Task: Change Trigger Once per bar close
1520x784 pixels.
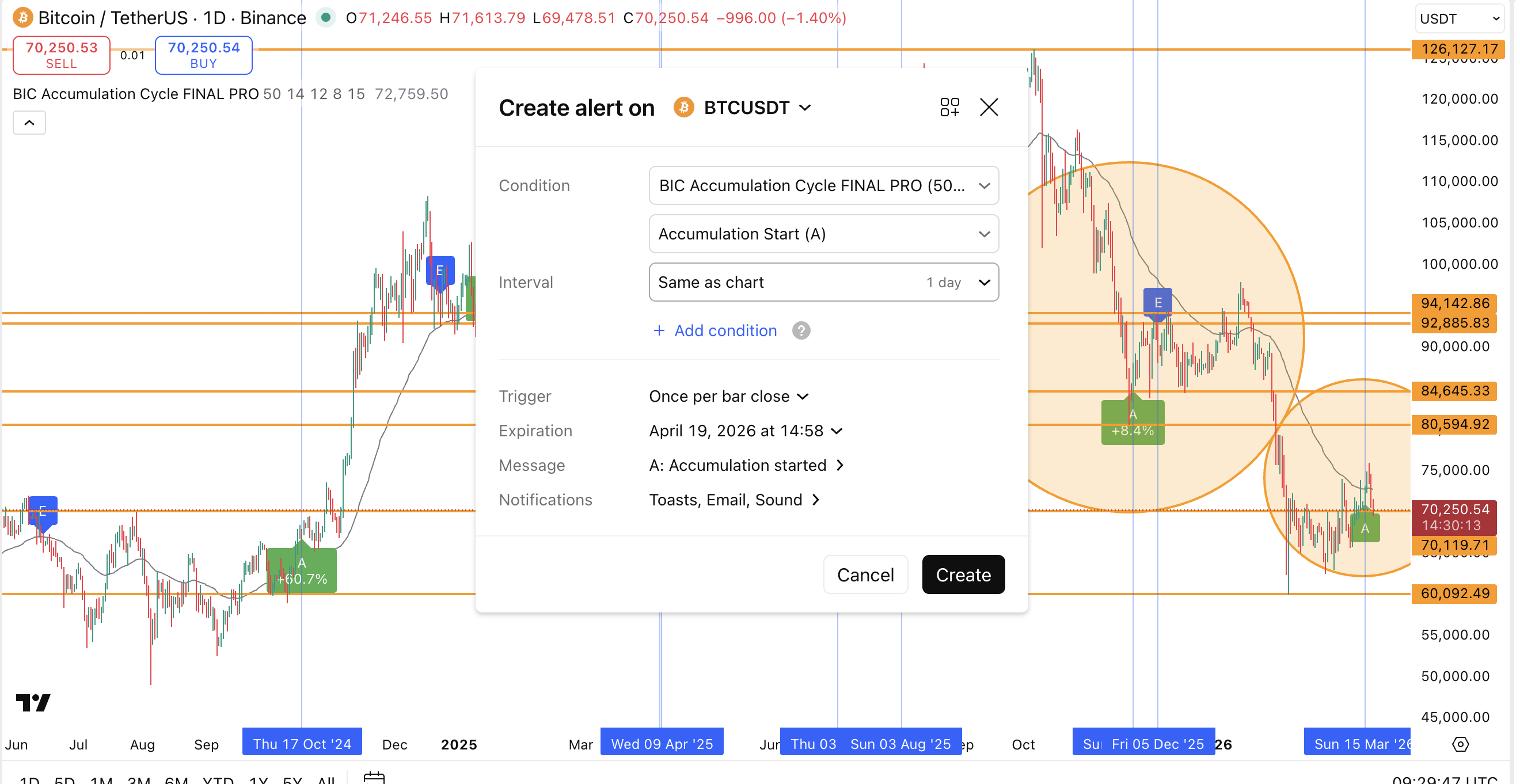Action: tap(728, 397)
